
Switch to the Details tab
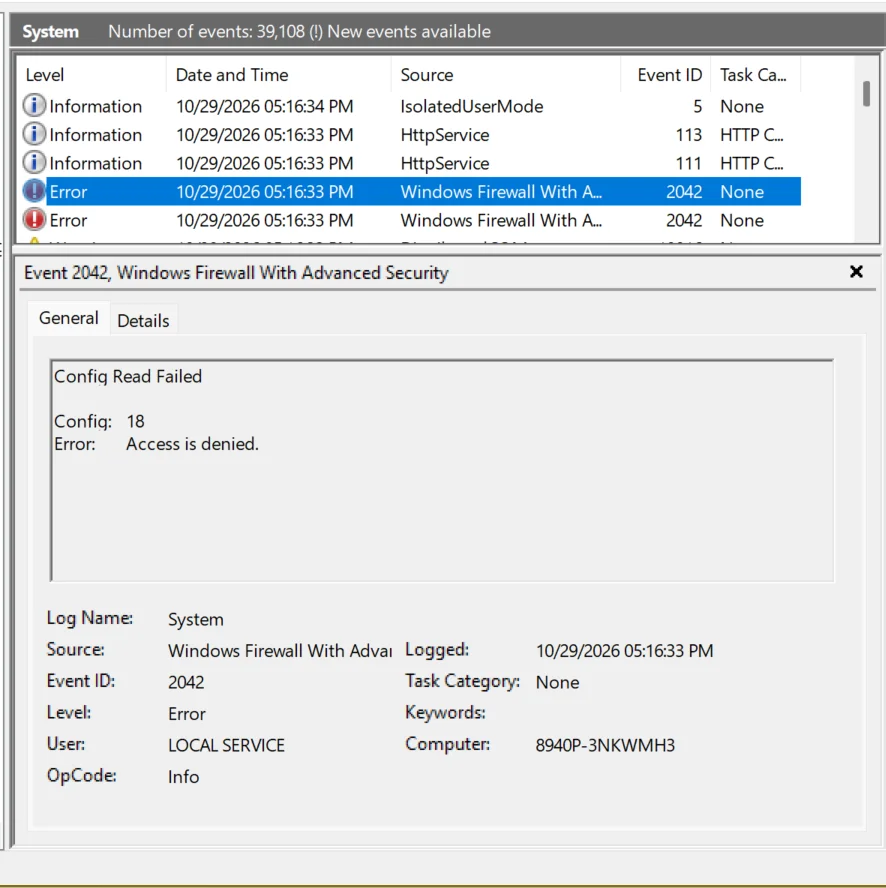point(143,321)
